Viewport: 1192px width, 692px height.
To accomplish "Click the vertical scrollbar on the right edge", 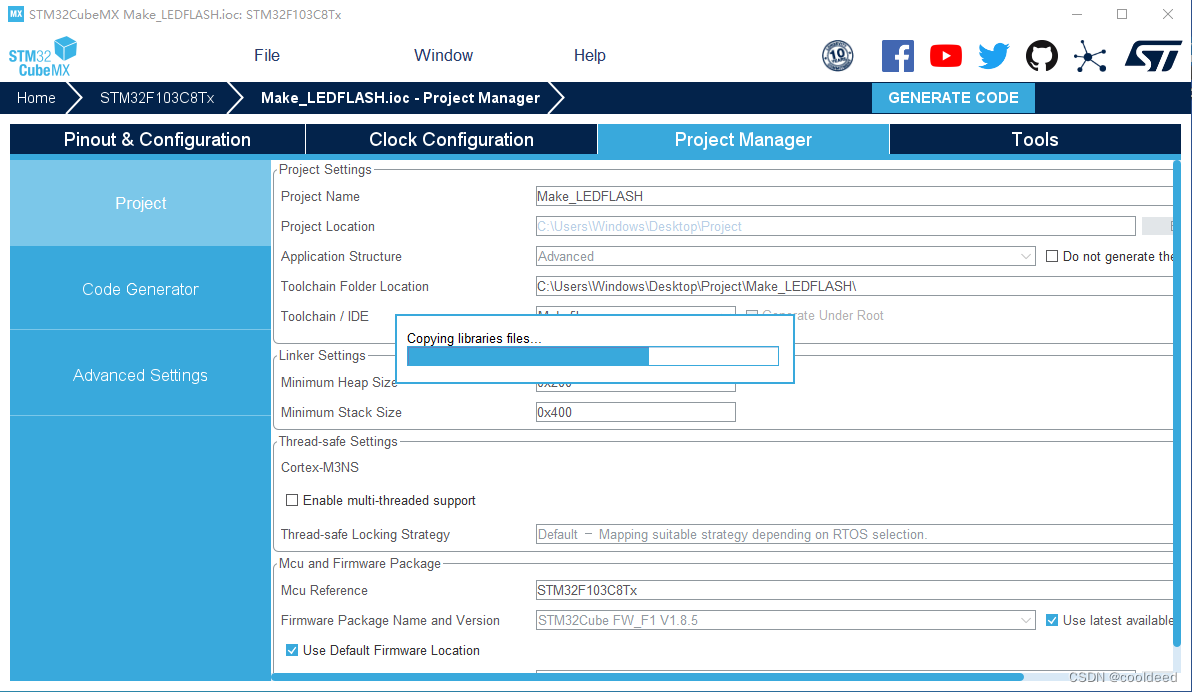I will click(x=1178, y=405).
